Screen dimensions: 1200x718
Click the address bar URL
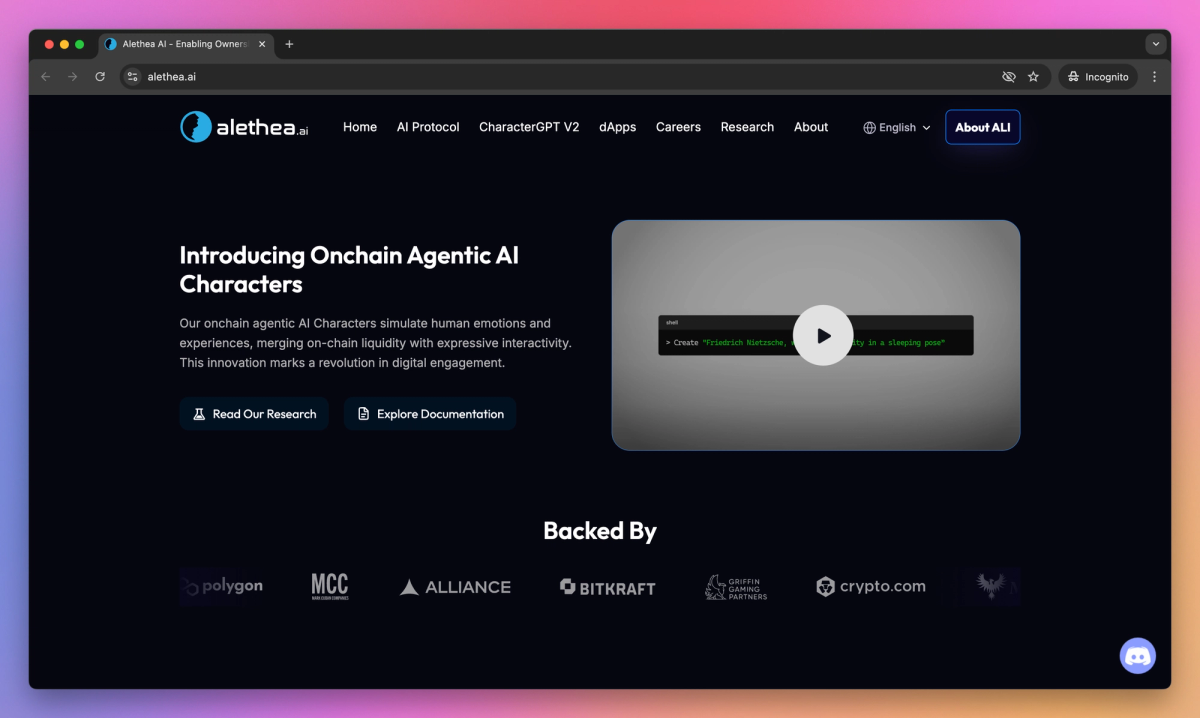[x=172, y=76]
